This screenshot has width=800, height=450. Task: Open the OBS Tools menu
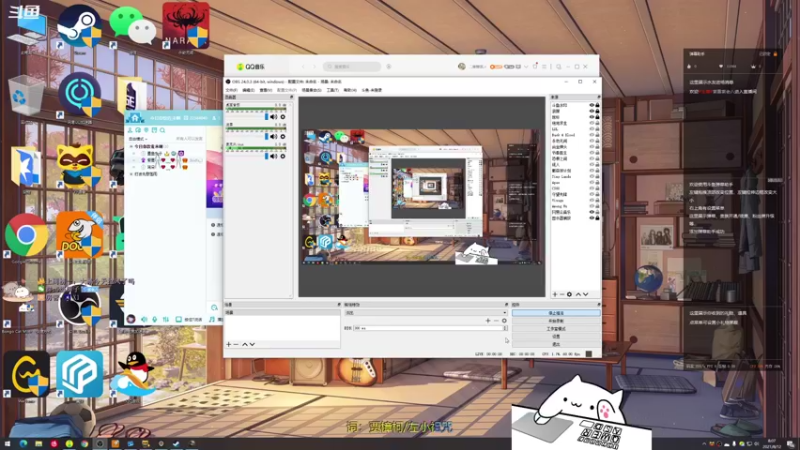click(x=333, y=90)
